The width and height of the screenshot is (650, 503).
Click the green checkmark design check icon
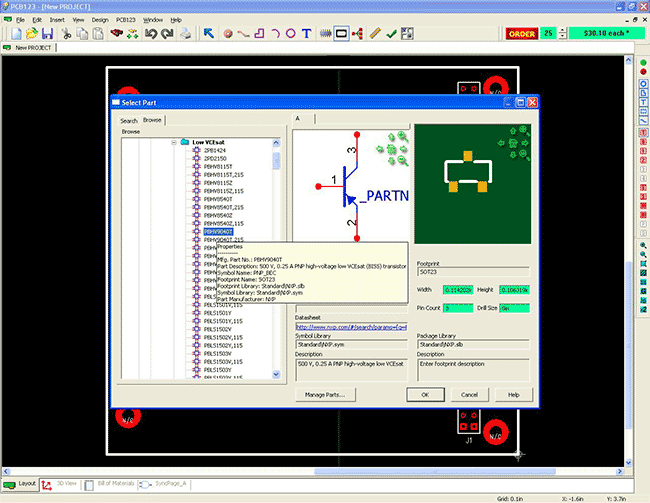click(x=391, y=33)
